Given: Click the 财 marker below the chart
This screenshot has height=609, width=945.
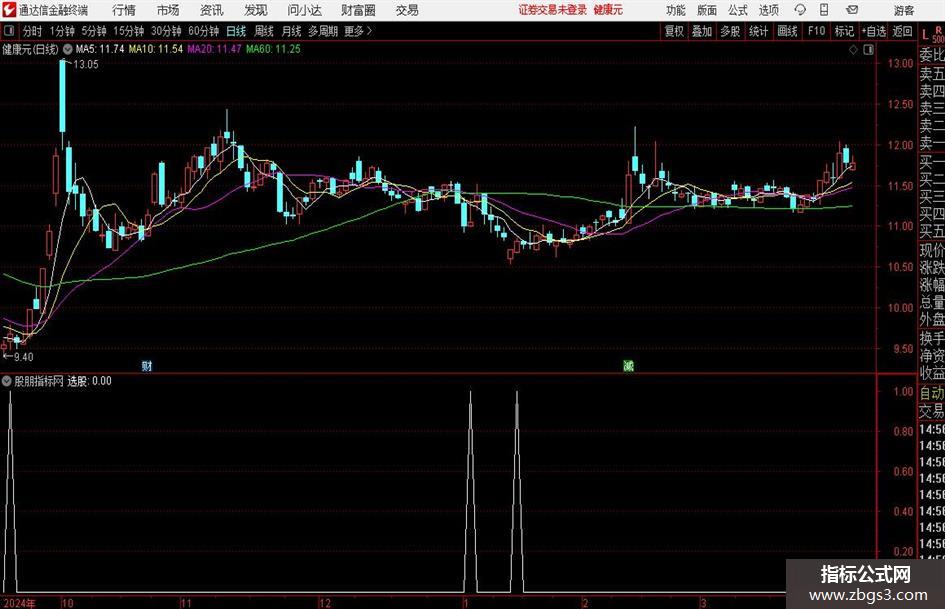Looking at the screenshot, I should 146,365.
